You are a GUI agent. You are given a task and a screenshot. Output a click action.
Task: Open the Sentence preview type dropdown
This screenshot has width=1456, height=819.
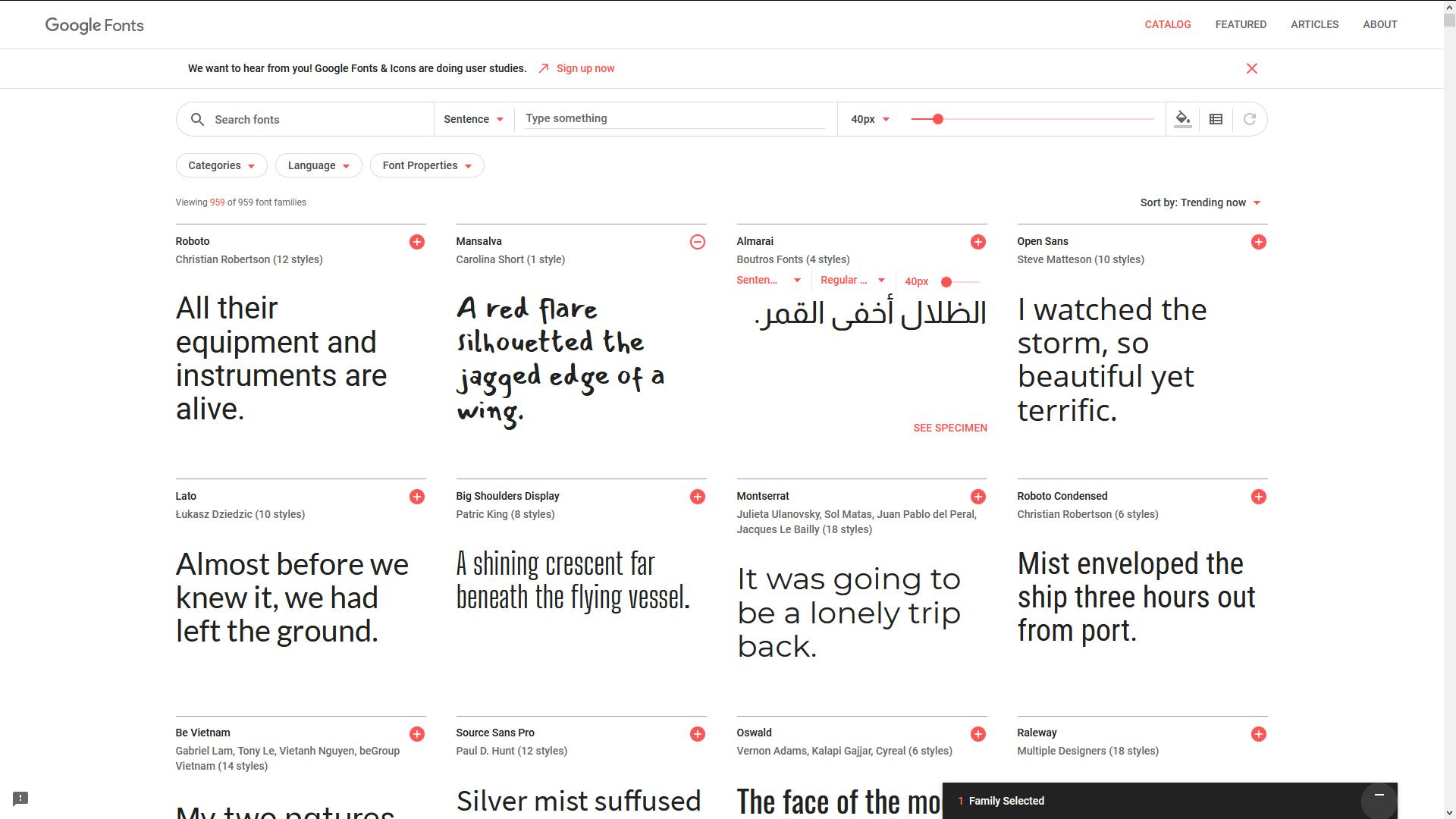pos(472,119)
